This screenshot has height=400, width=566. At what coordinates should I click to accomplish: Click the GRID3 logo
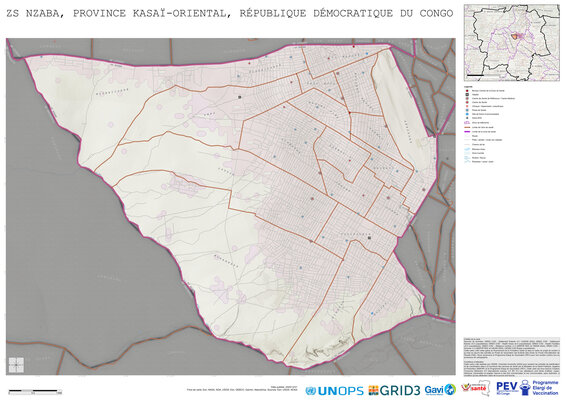point(394,391)
